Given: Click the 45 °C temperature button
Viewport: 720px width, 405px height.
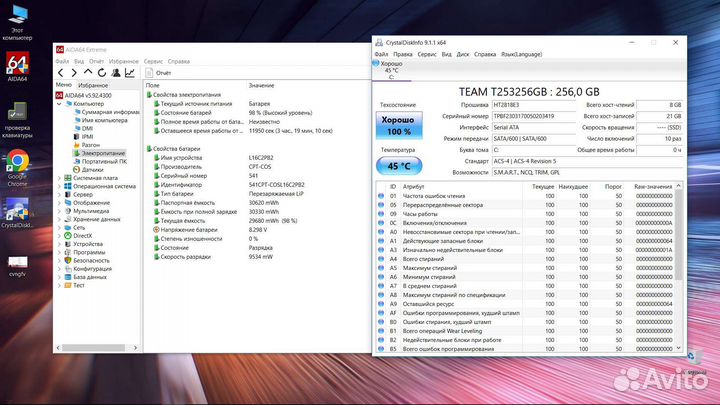Looking at the screenshot, I should 399,166.
